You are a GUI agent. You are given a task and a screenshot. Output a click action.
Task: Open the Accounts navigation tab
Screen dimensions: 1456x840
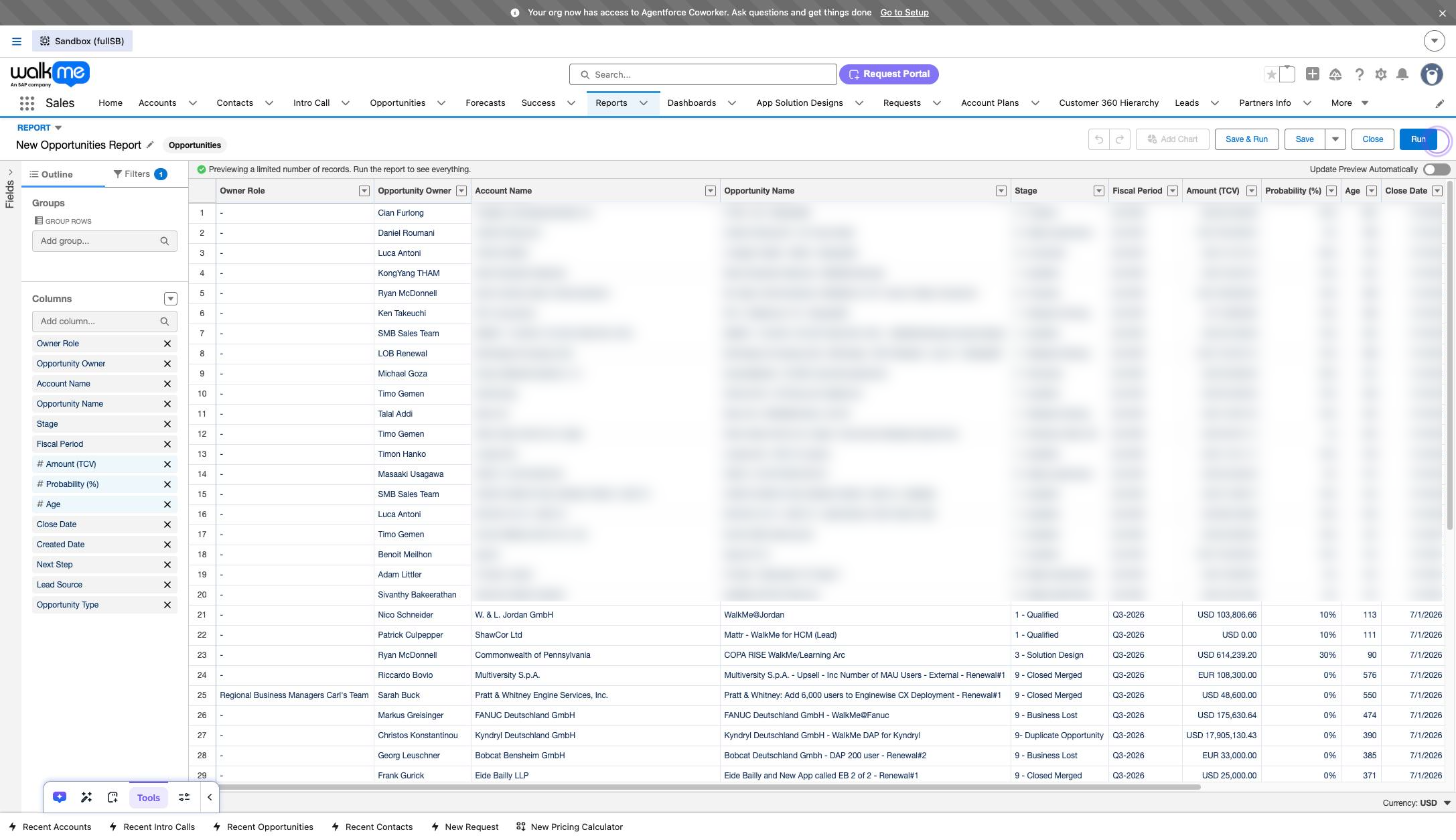click(x=157, y=103)
